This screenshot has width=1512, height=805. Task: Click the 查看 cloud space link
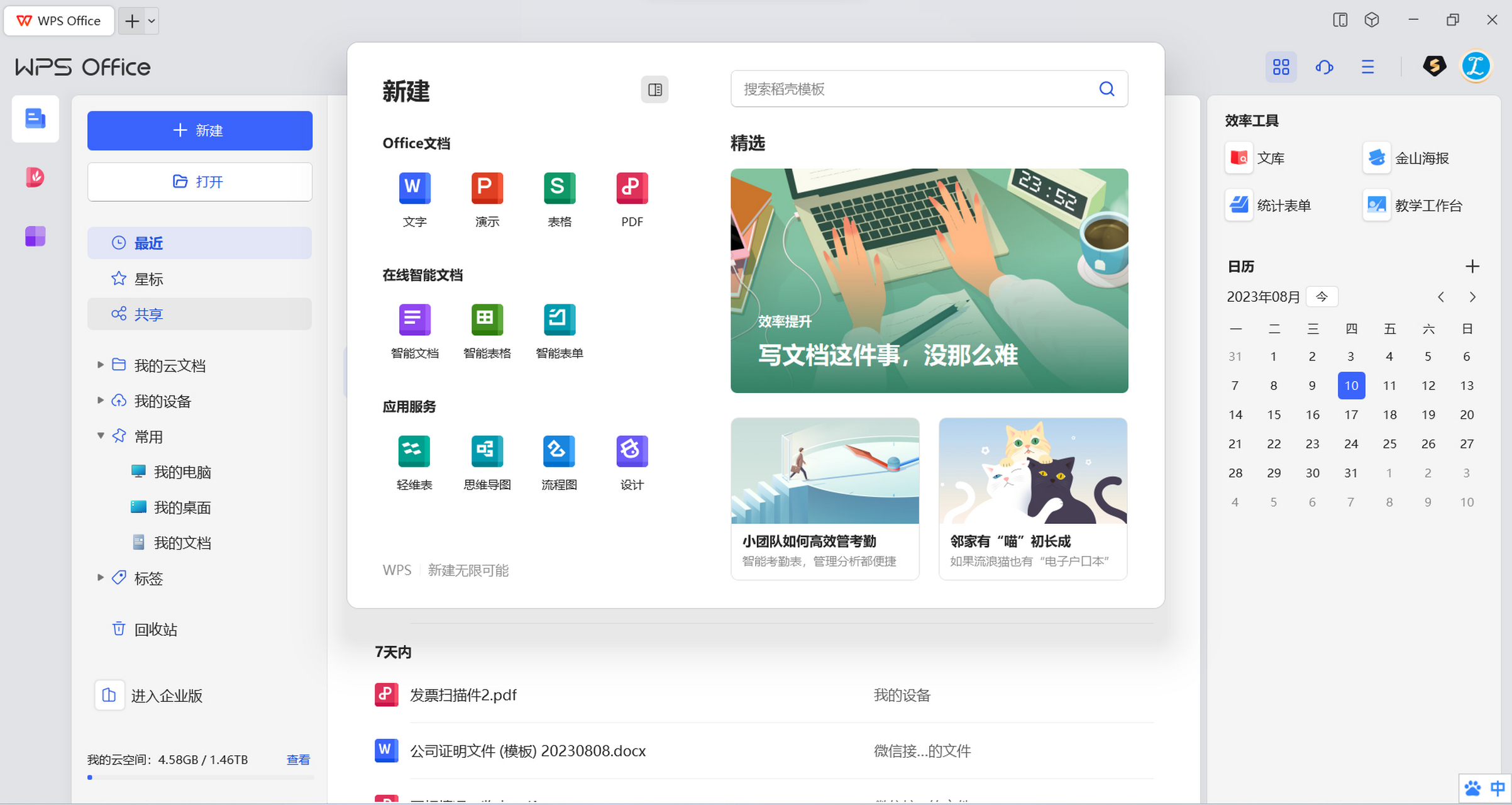click(x=298, y=759)
